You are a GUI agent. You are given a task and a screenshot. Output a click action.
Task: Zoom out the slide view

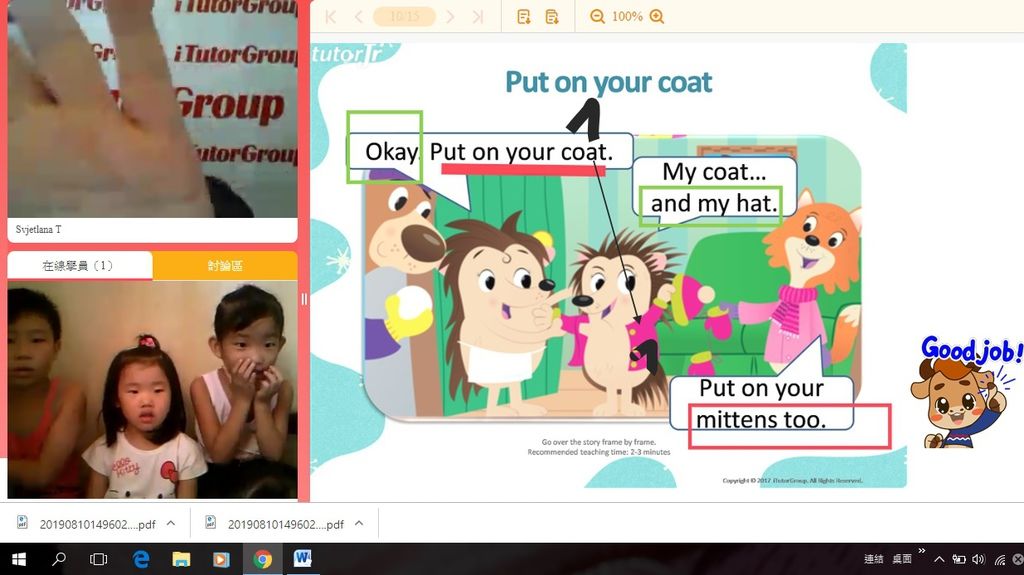point(597,17)
